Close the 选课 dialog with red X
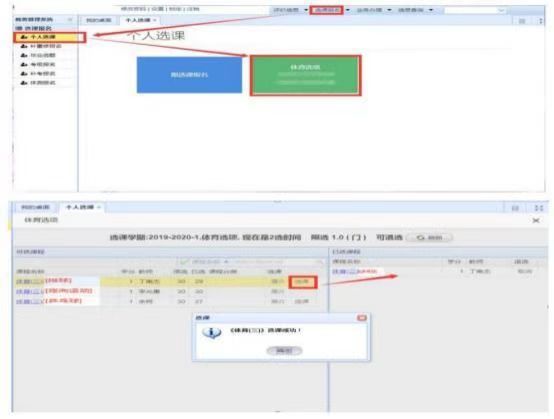Screen dimensions: 554x419 click(362, 318)
